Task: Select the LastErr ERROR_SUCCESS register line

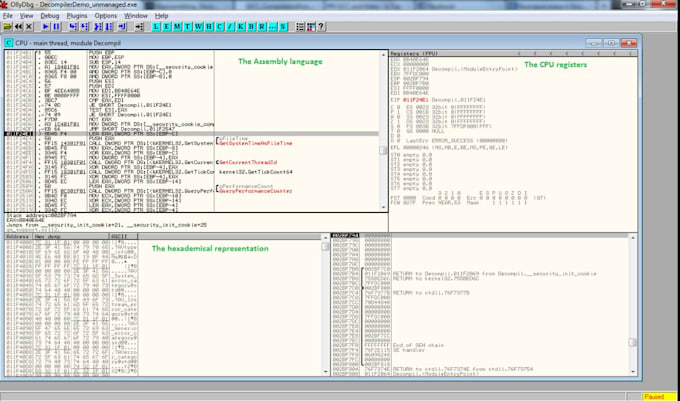Action: 456,140
